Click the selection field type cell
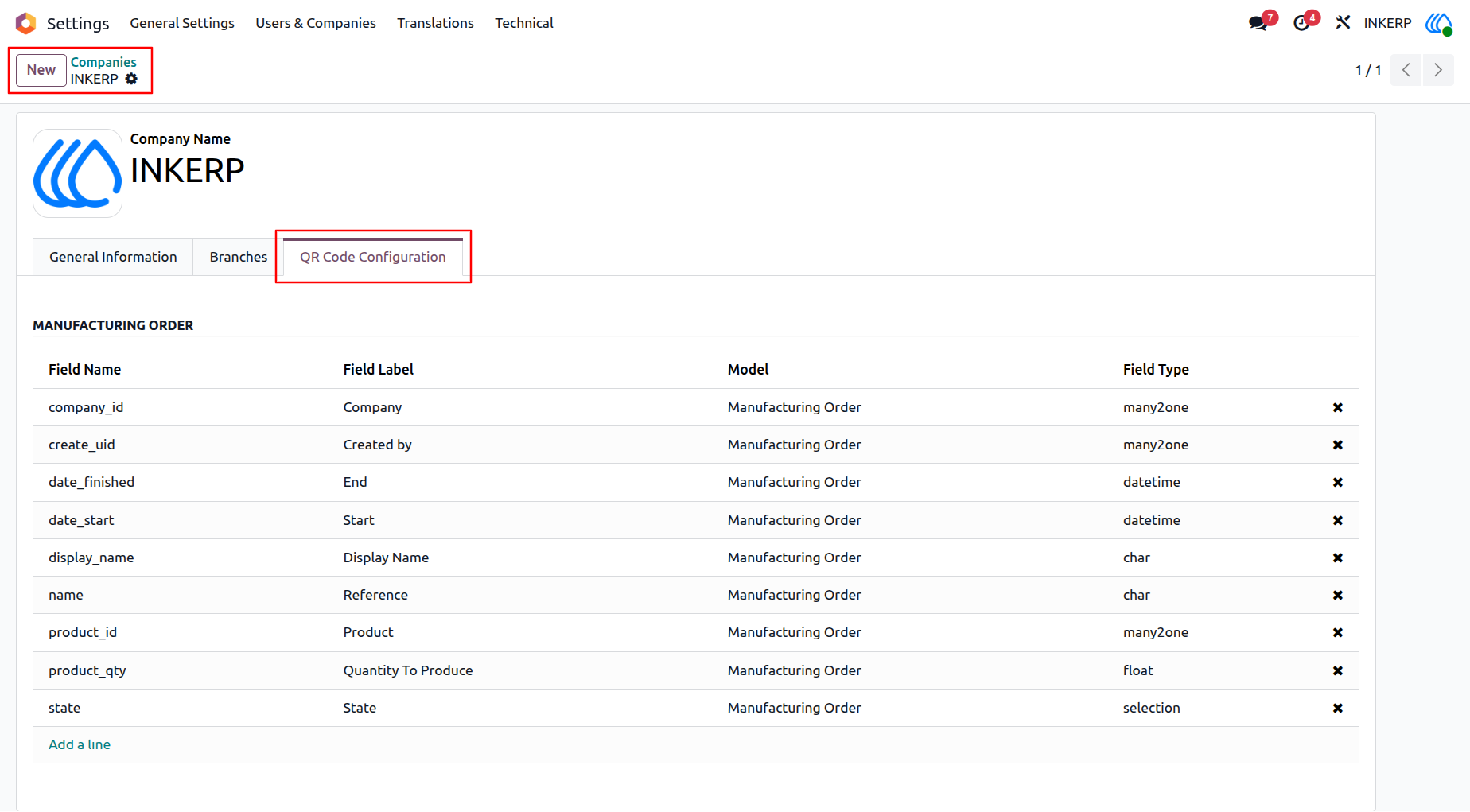Screen dimensions: 1470x812 [x=1152, y=708]
